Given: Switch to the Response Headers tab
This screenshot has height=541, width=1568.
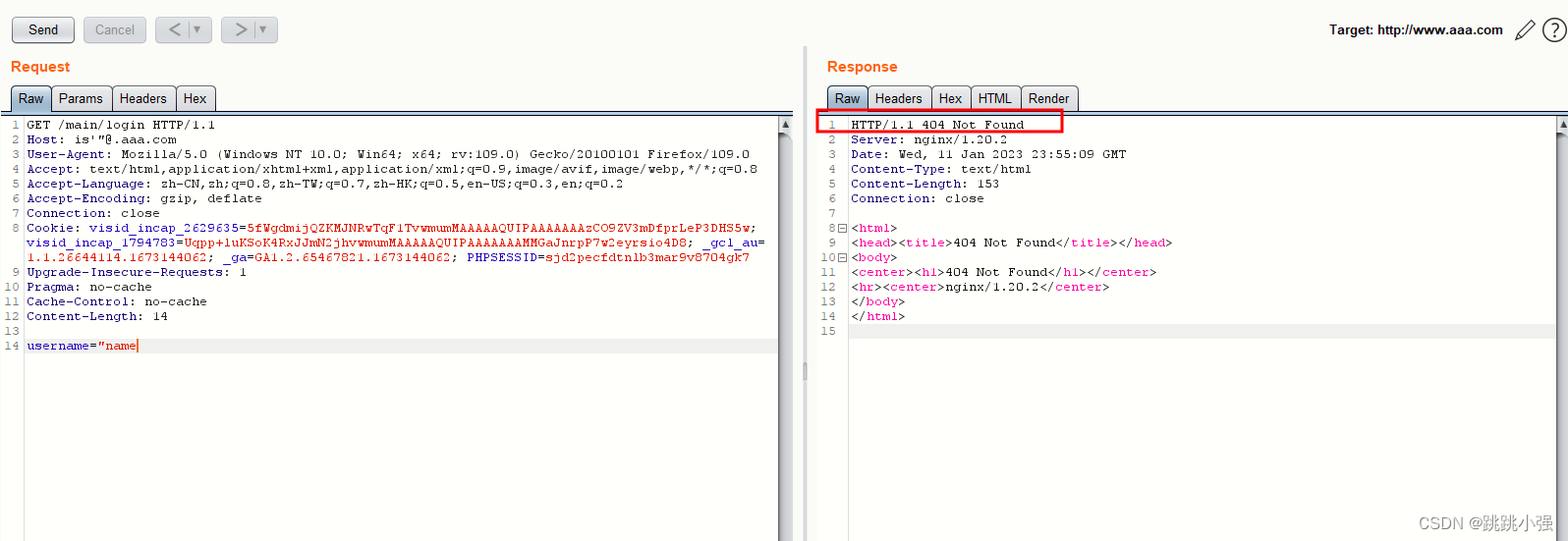Looking at the screenshot, I should 899,98.
